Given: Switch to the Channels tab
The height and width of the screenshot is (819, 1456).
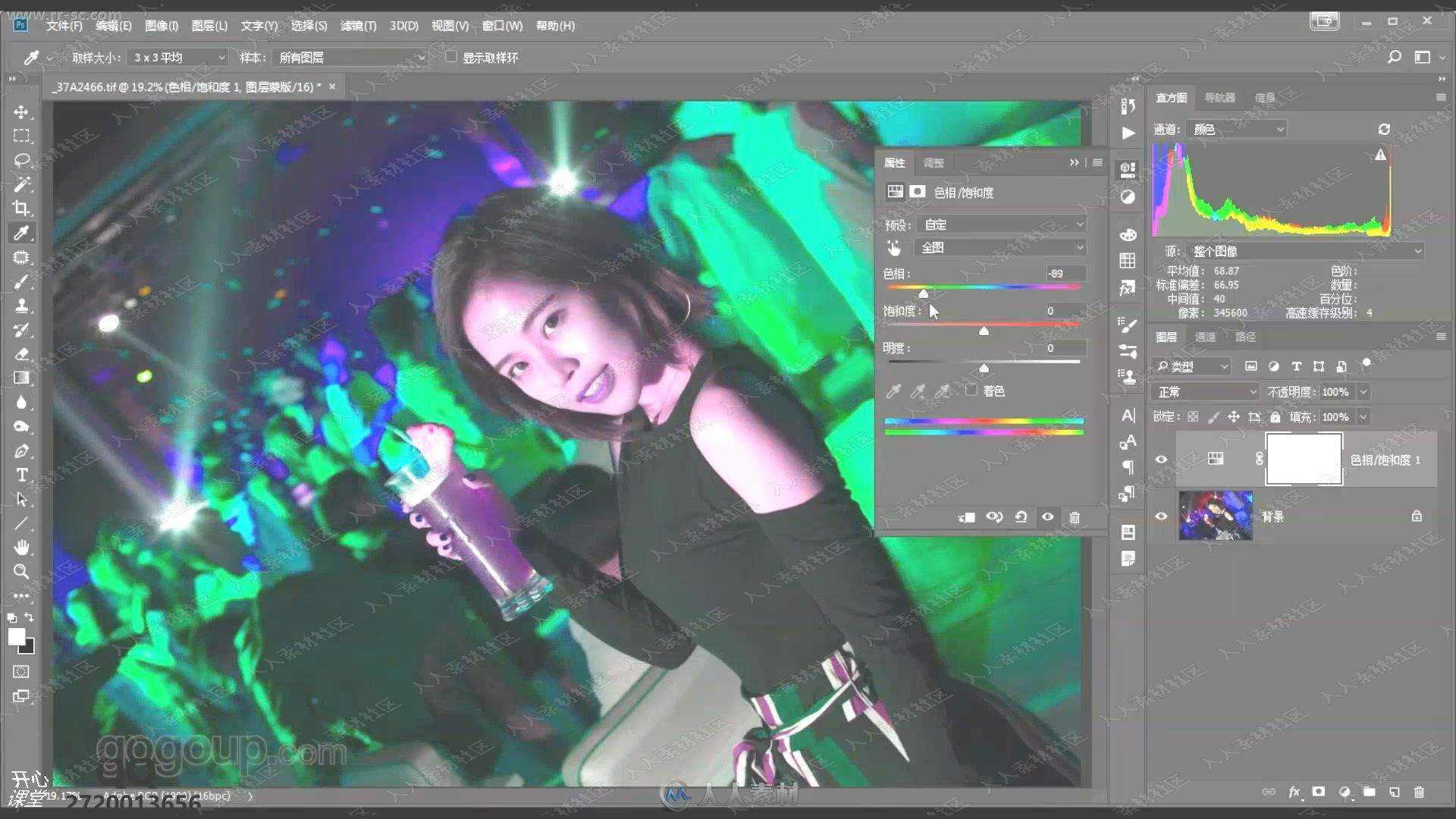Looking at the screenshot, I should [1205, 337].
